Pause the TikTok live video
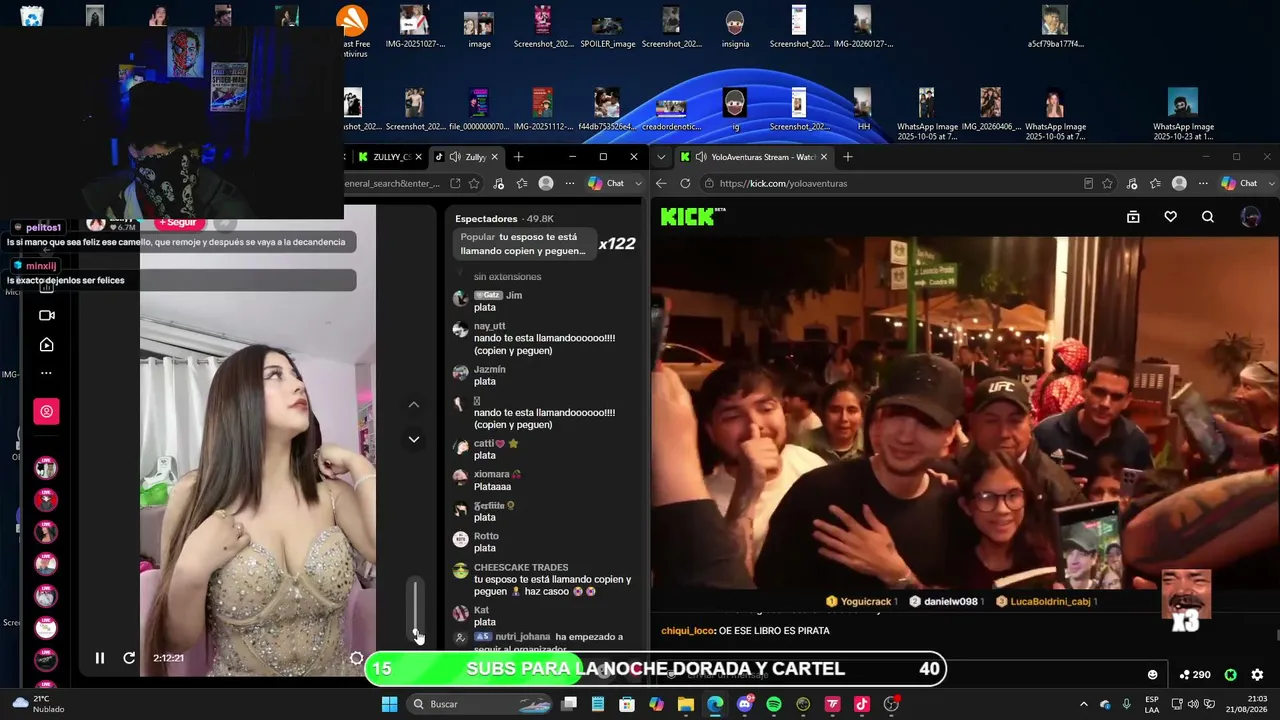 [x=100, y=658]
